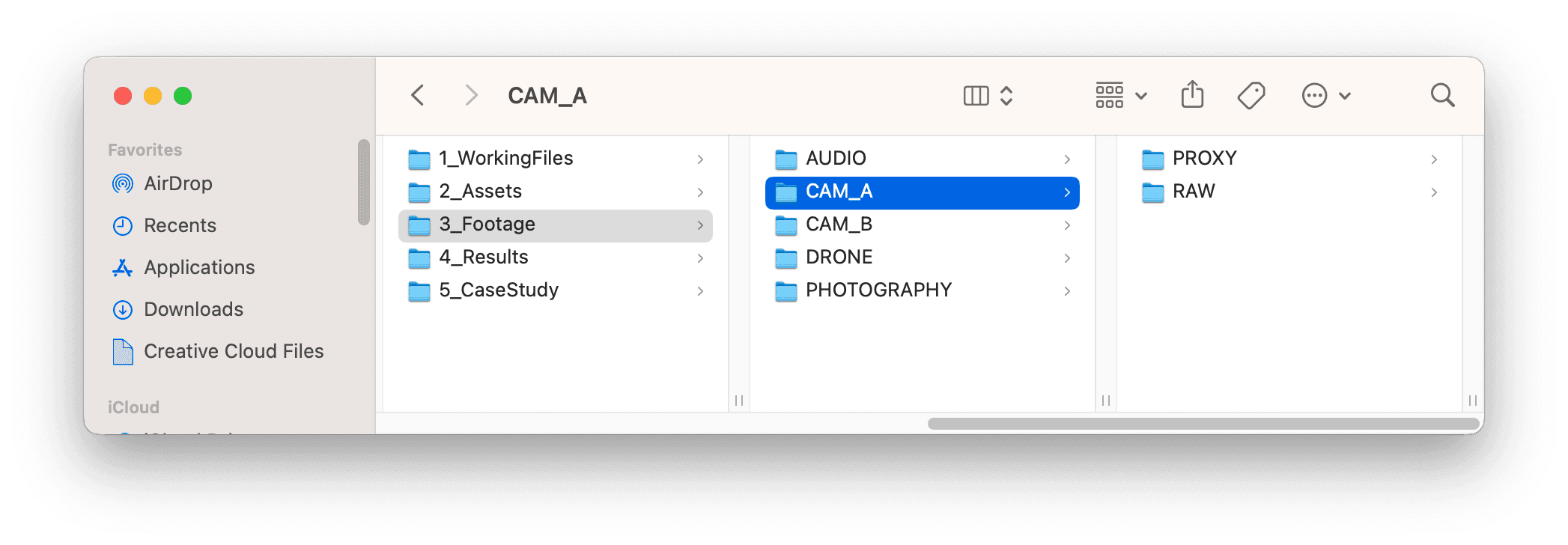The image size is (1568, 545).
Task: Open the RAW folder
Action: 1289,192
